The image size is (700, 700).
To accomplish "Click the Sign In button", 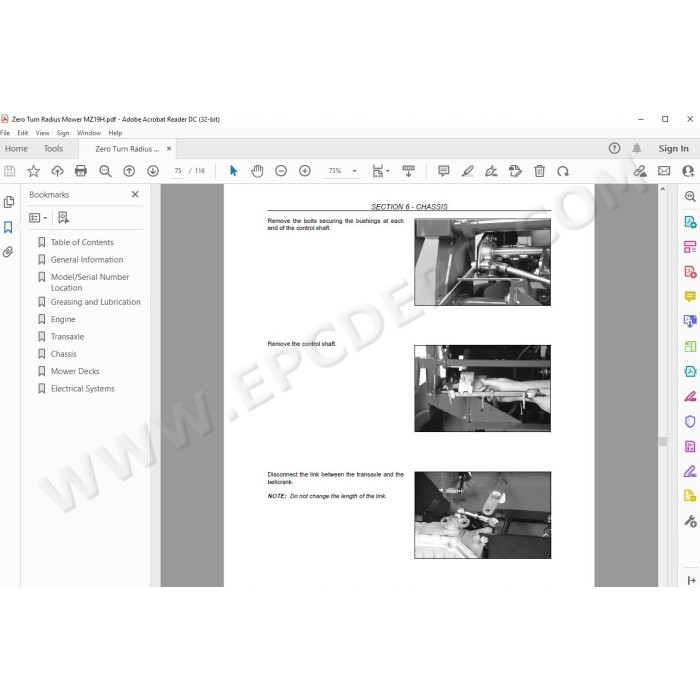I will 673,149.
